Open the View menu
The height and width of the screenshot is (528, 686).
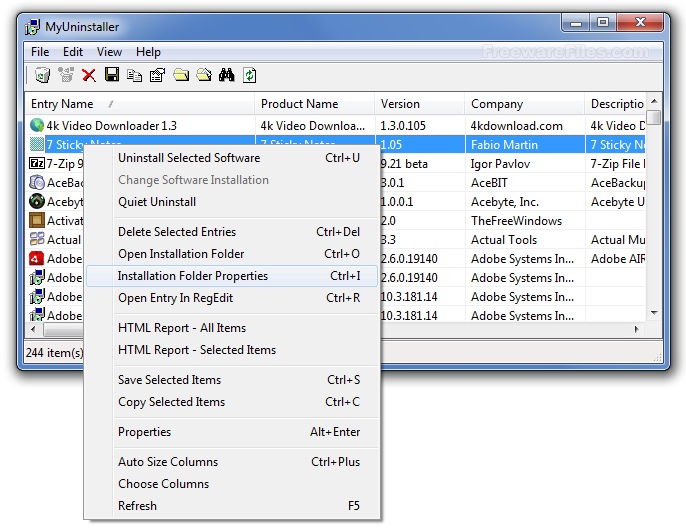(109, 52)
